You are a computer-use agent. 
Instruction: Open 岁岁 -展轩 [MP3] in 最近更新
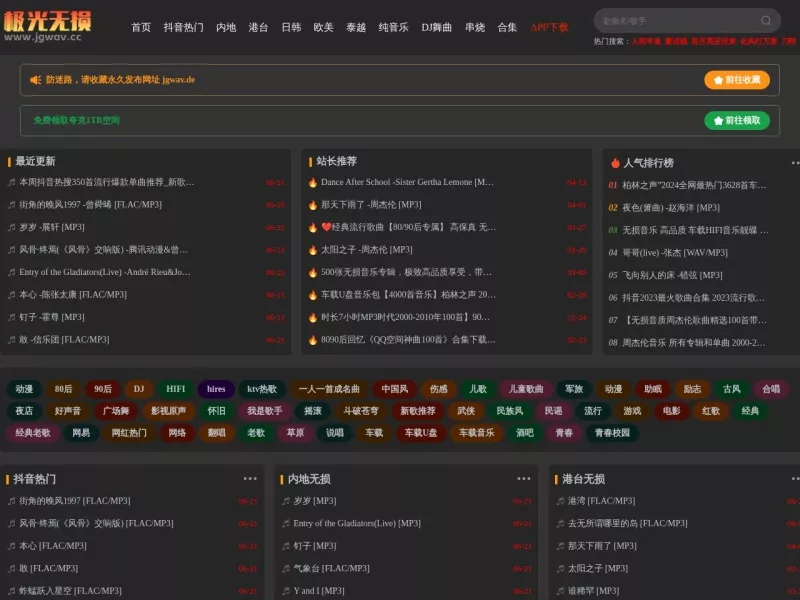pos(52,227)
